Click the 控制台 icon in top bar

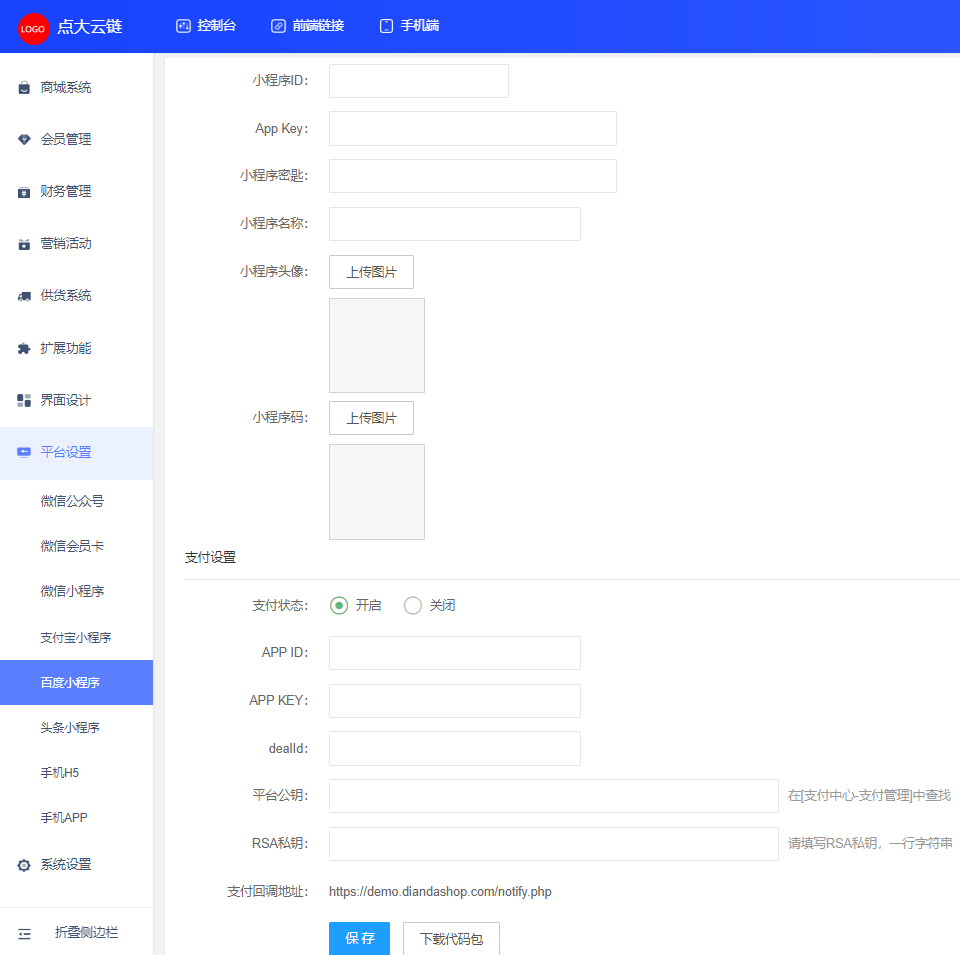[x=183, y=26]
